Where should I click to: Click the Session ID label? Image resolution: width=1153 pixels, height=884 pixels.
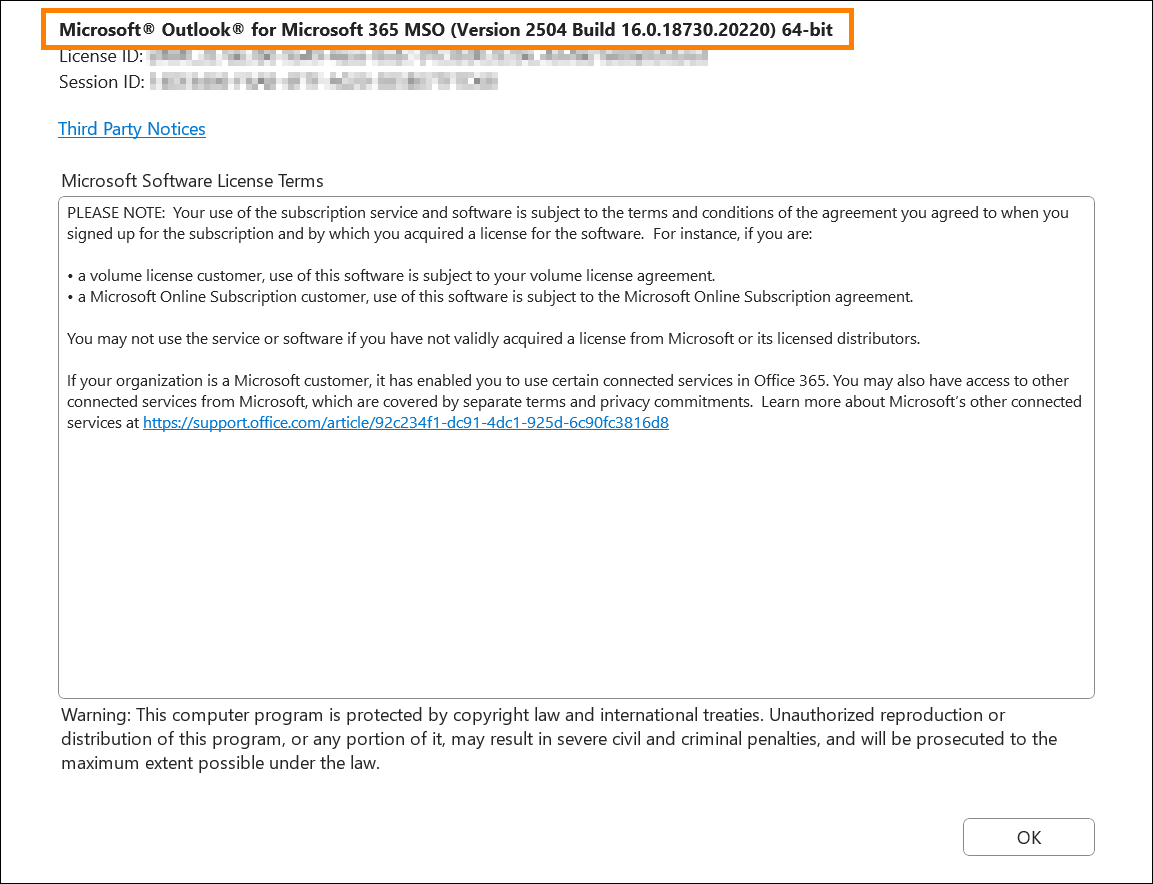[101, 82]
